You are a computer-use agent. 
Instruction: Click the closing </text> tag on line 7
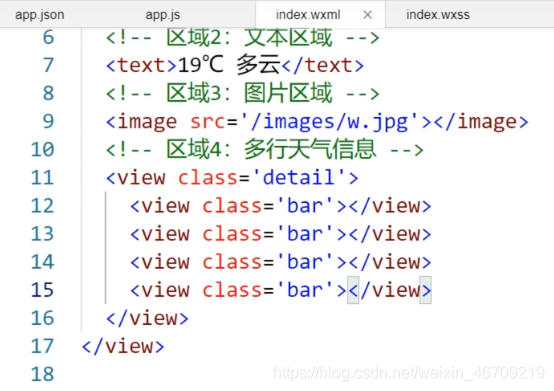[323, 65]
